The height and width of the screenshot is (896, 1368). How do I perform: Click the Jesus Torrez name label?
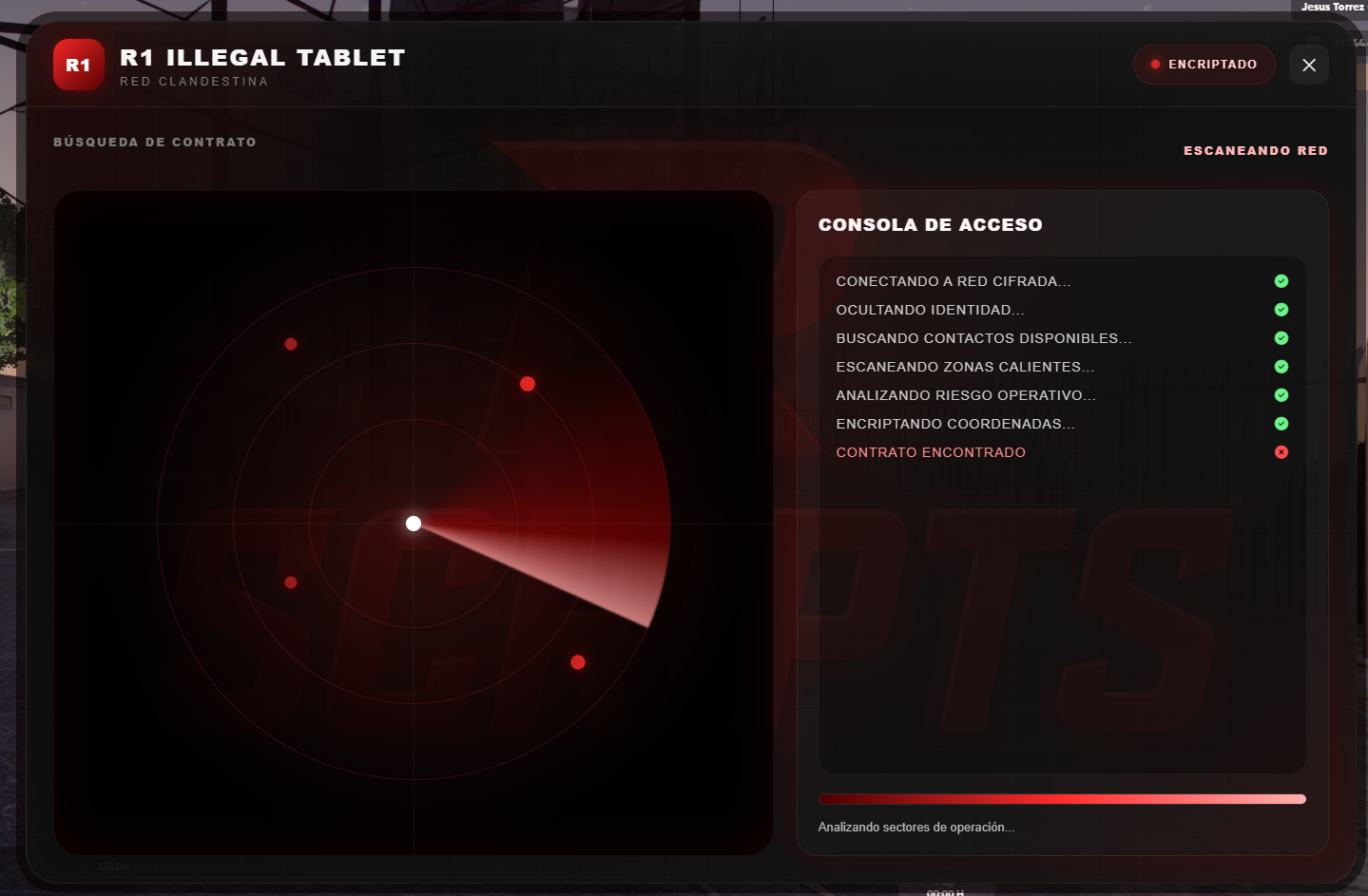click(1332, 7)
